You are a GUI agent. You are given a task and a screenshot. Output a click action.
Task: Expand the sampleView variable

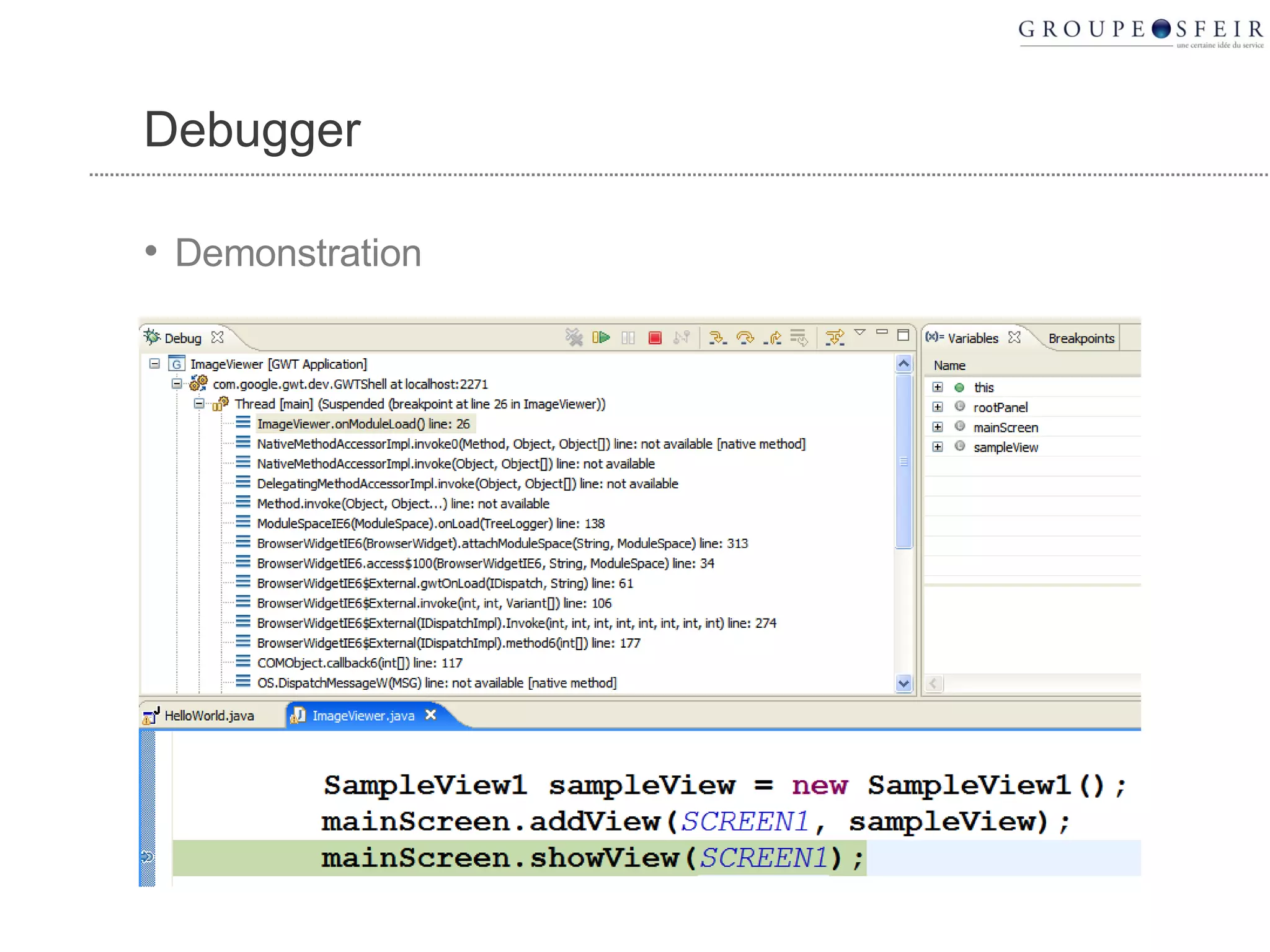[x=938, y=447]
